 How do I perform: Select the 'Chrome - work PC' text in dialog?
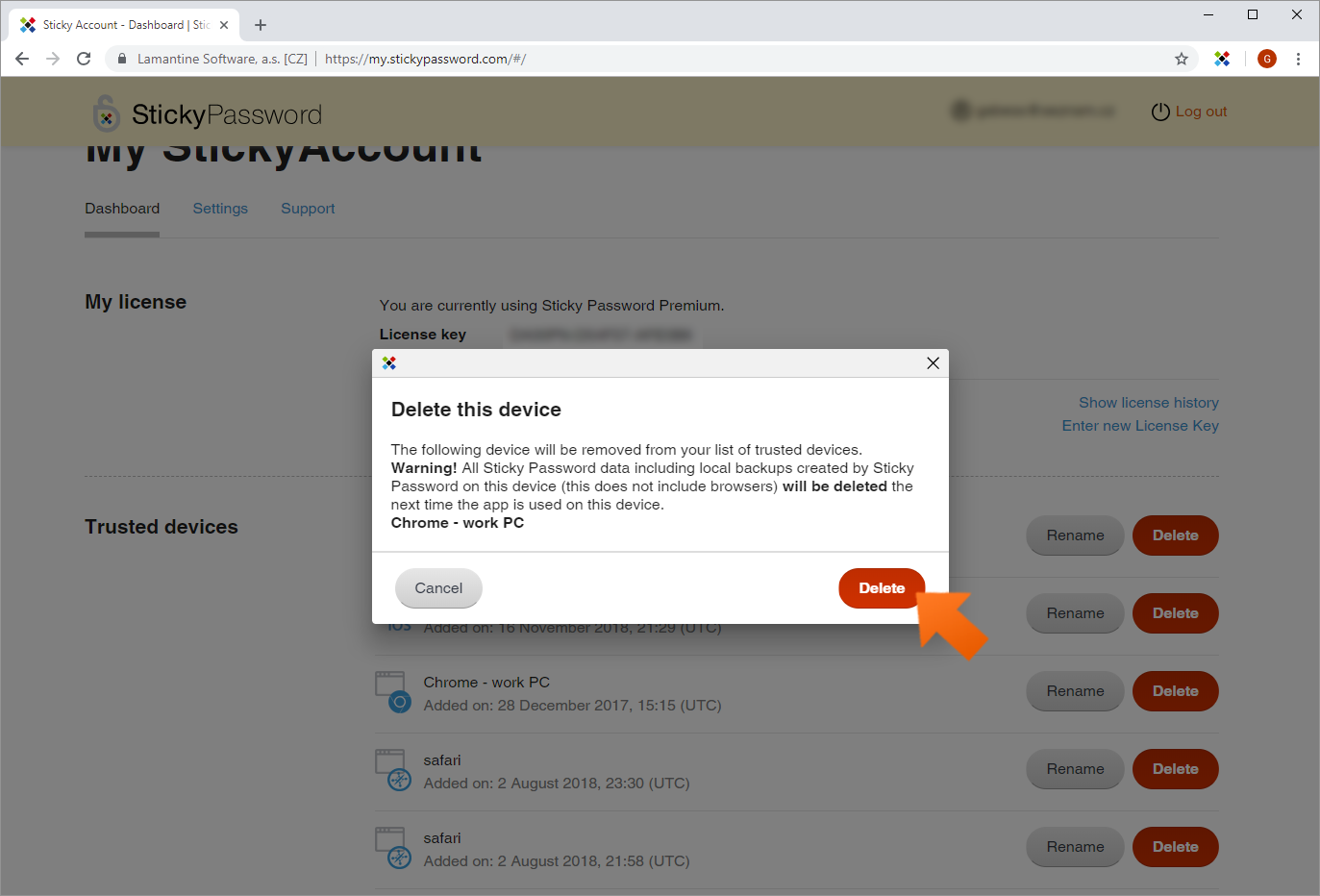458,523
